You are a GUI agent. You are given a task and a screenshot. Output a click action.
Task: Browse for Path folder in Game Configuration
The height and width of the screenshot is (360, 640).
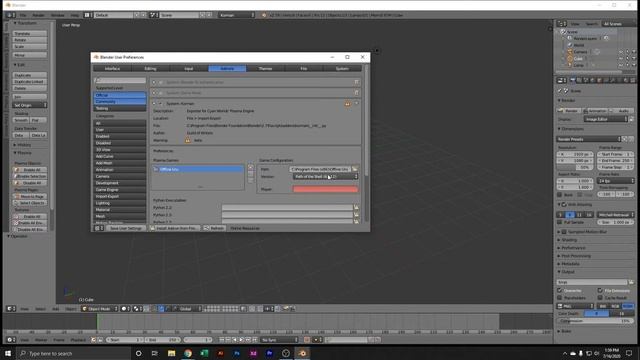355,169
